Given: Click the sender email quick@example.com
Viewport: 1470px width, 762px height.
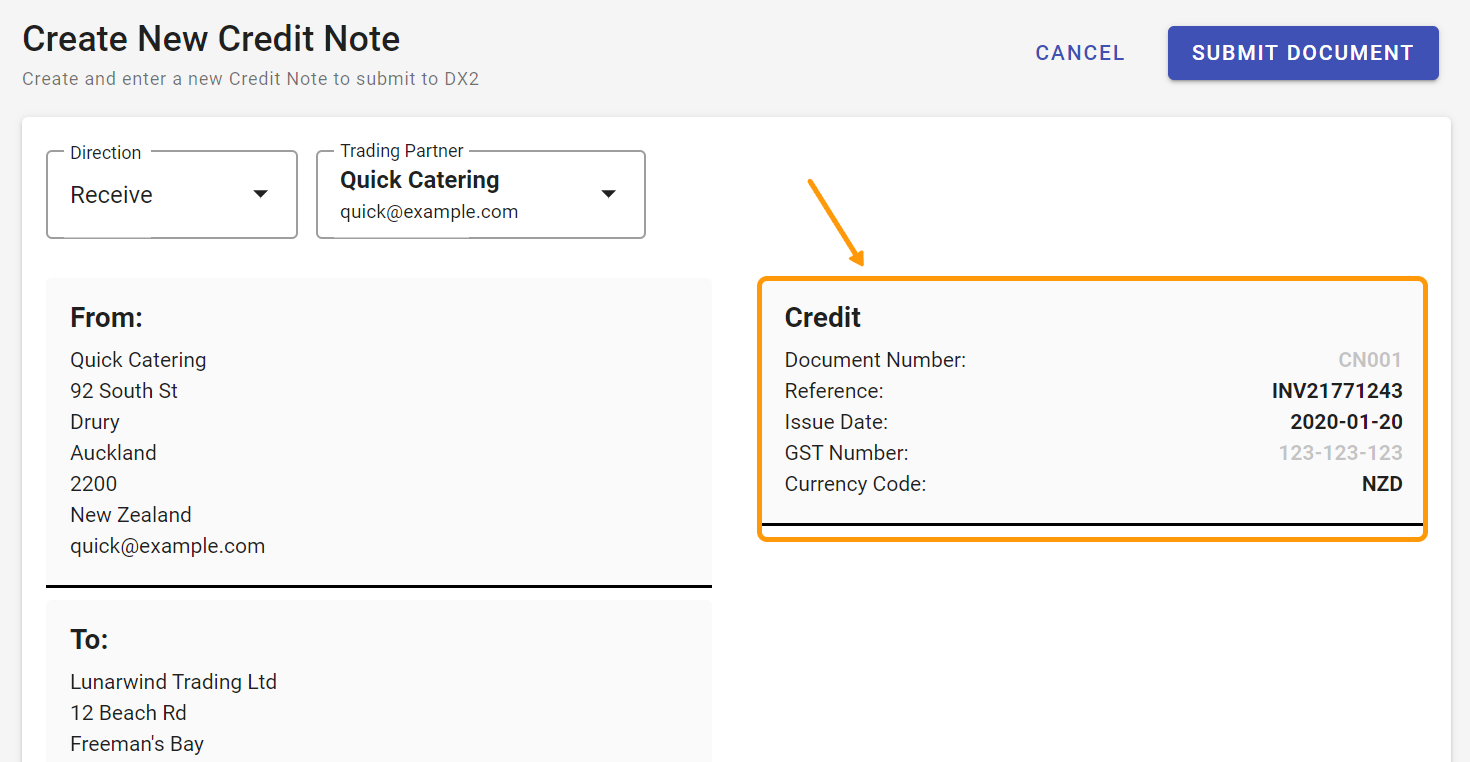Looking at the screenshot, I should [167, 545].
